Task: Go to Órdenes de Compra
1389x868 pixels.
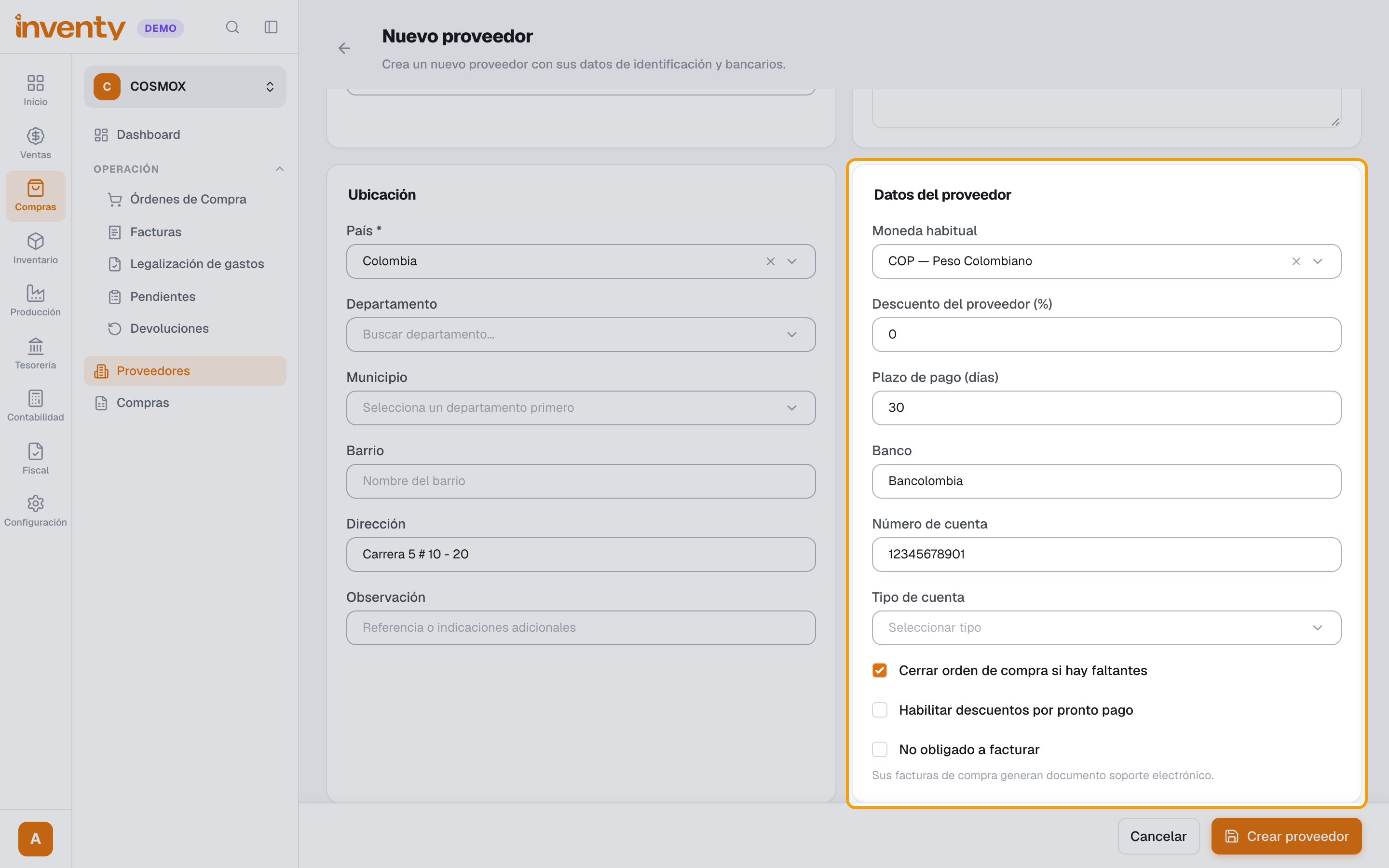Action: click(x=189, y=199)
